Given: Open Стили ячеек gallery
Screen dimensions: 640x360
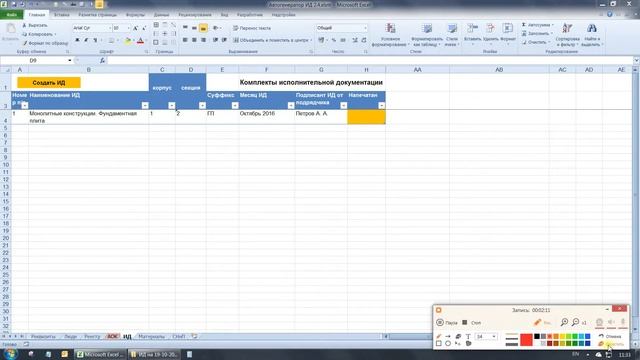Looking at the screenshot, I should click(452, 35).
